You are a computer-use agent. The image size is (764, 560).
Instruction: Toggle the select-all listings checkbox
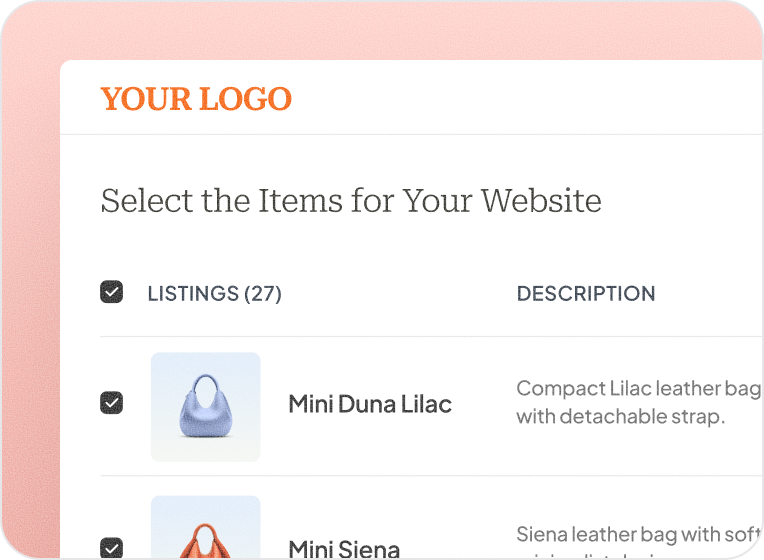[x=112, y=293]
